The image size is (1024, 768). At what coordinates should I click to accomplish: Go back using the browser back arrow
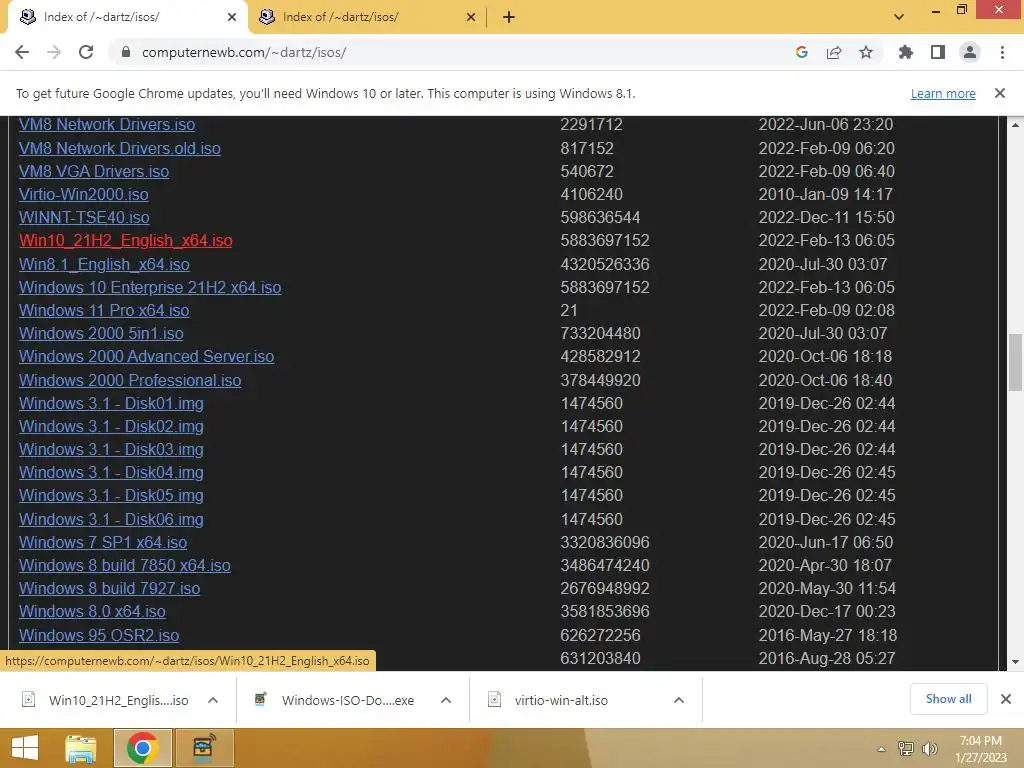(x=22, y=52)
